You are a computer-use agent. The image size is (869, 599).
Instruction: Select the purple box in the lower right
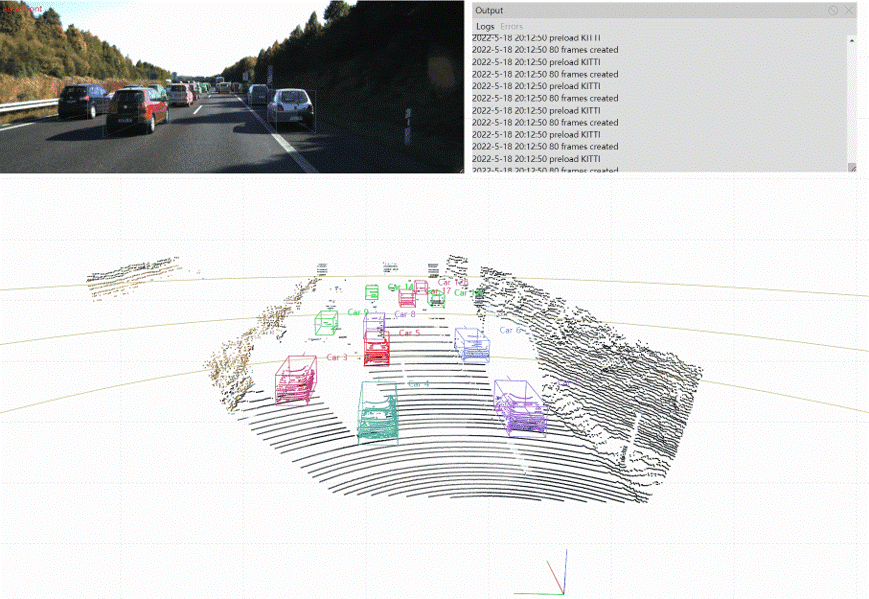tap(520, 408)
